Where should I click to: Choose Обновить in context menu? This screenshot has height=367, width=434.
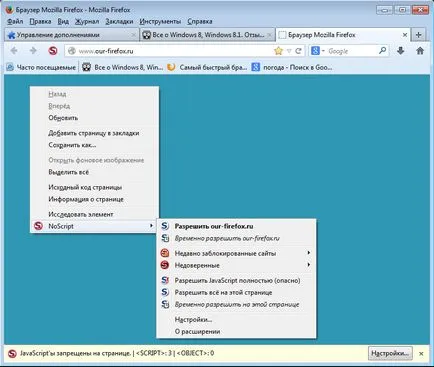[x=95, y=118]
